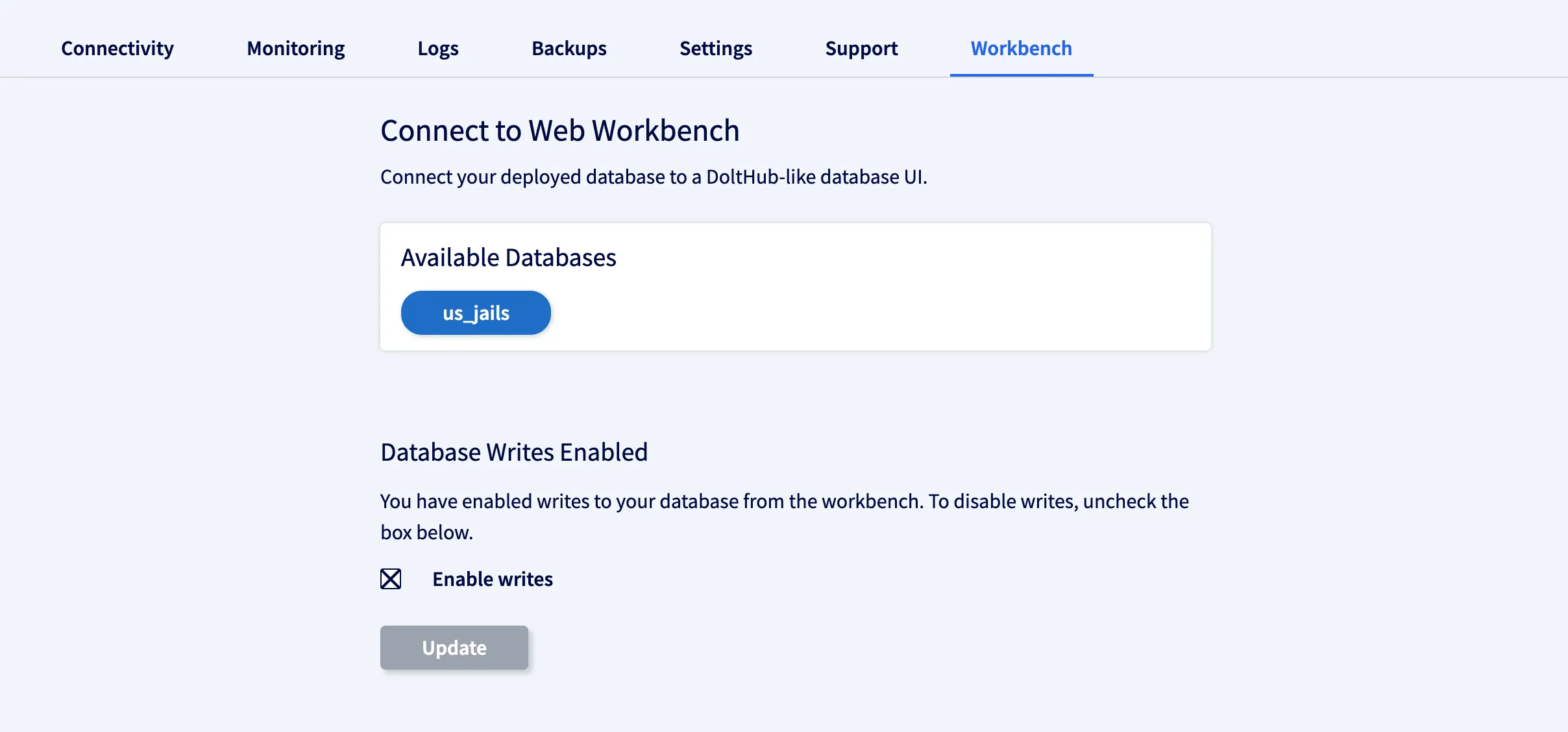Uncheck the Enable writes checkbox

[x=391, y=579]
